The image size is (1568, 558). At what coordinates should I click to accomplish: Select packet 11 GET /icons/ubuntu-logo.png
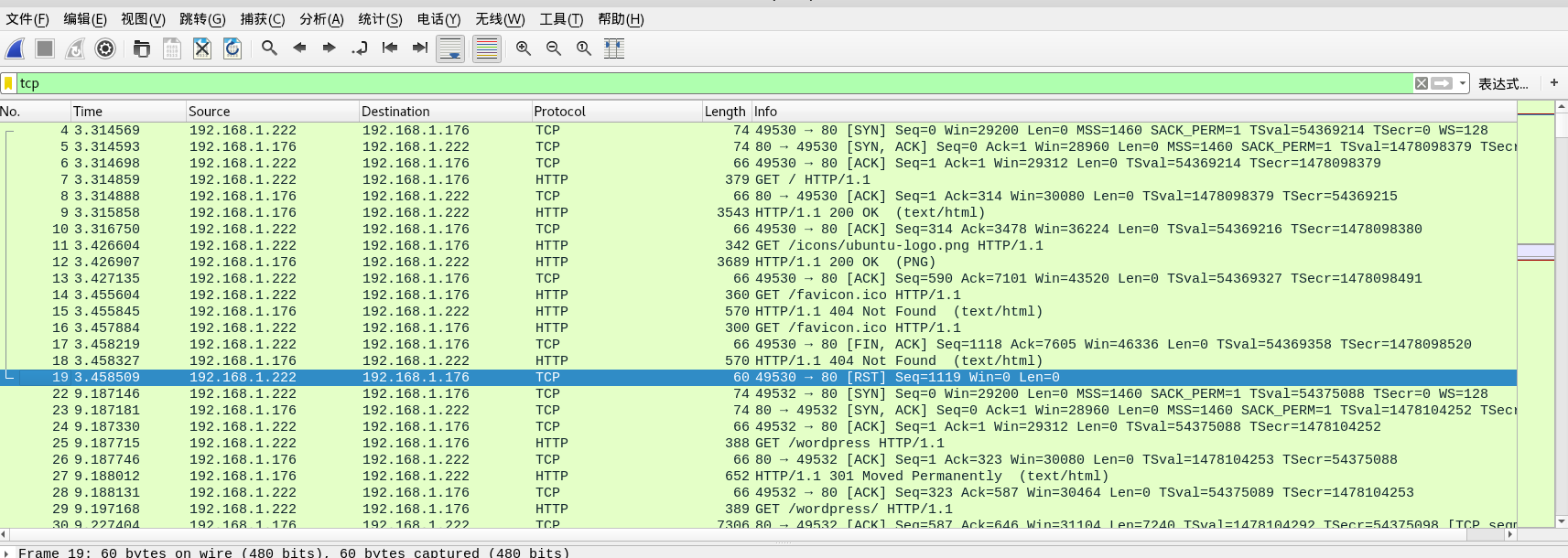click(x=758, y=245)
